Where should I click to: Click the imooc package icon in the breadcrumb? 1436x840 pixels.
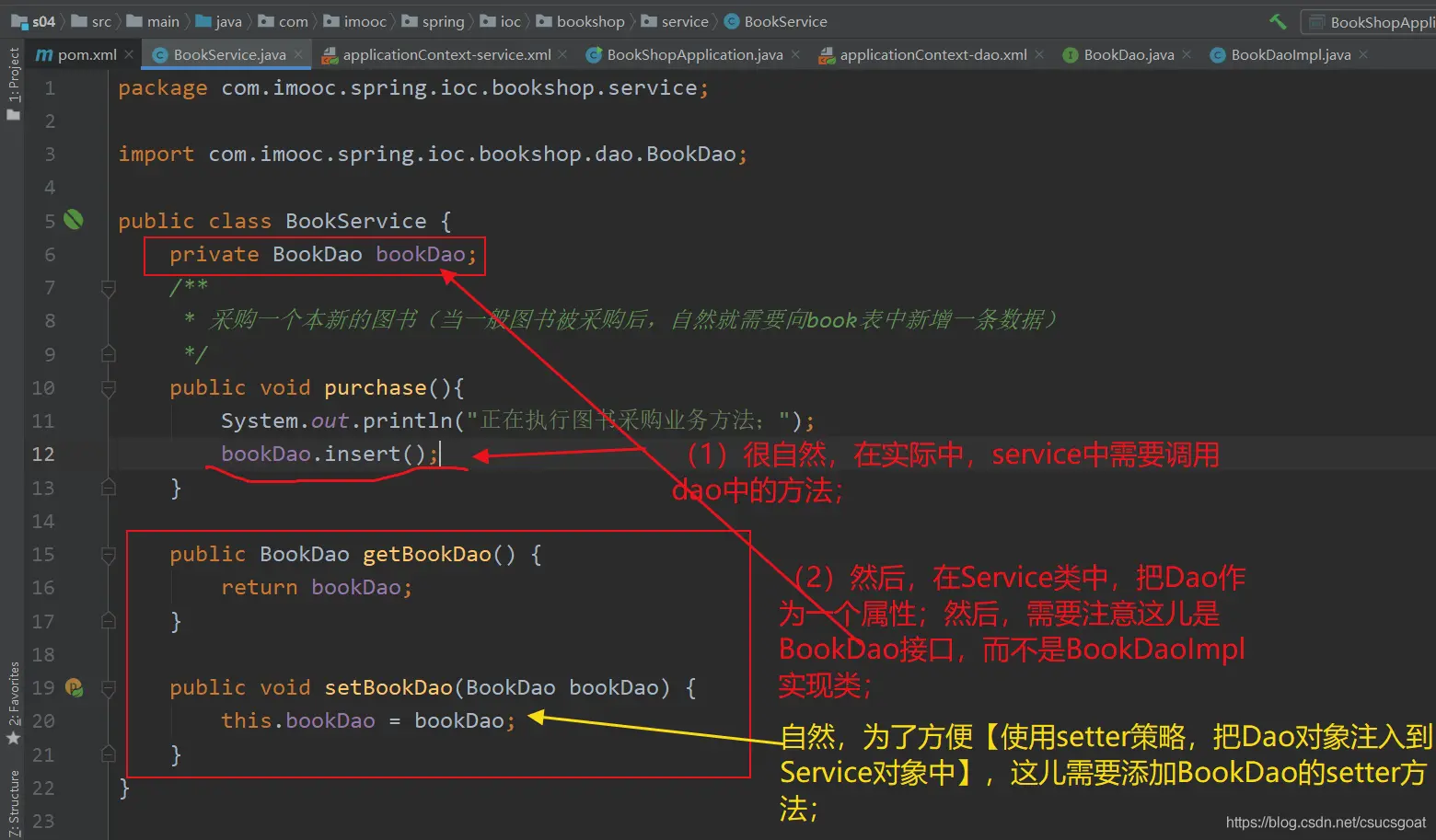(331, 21)
